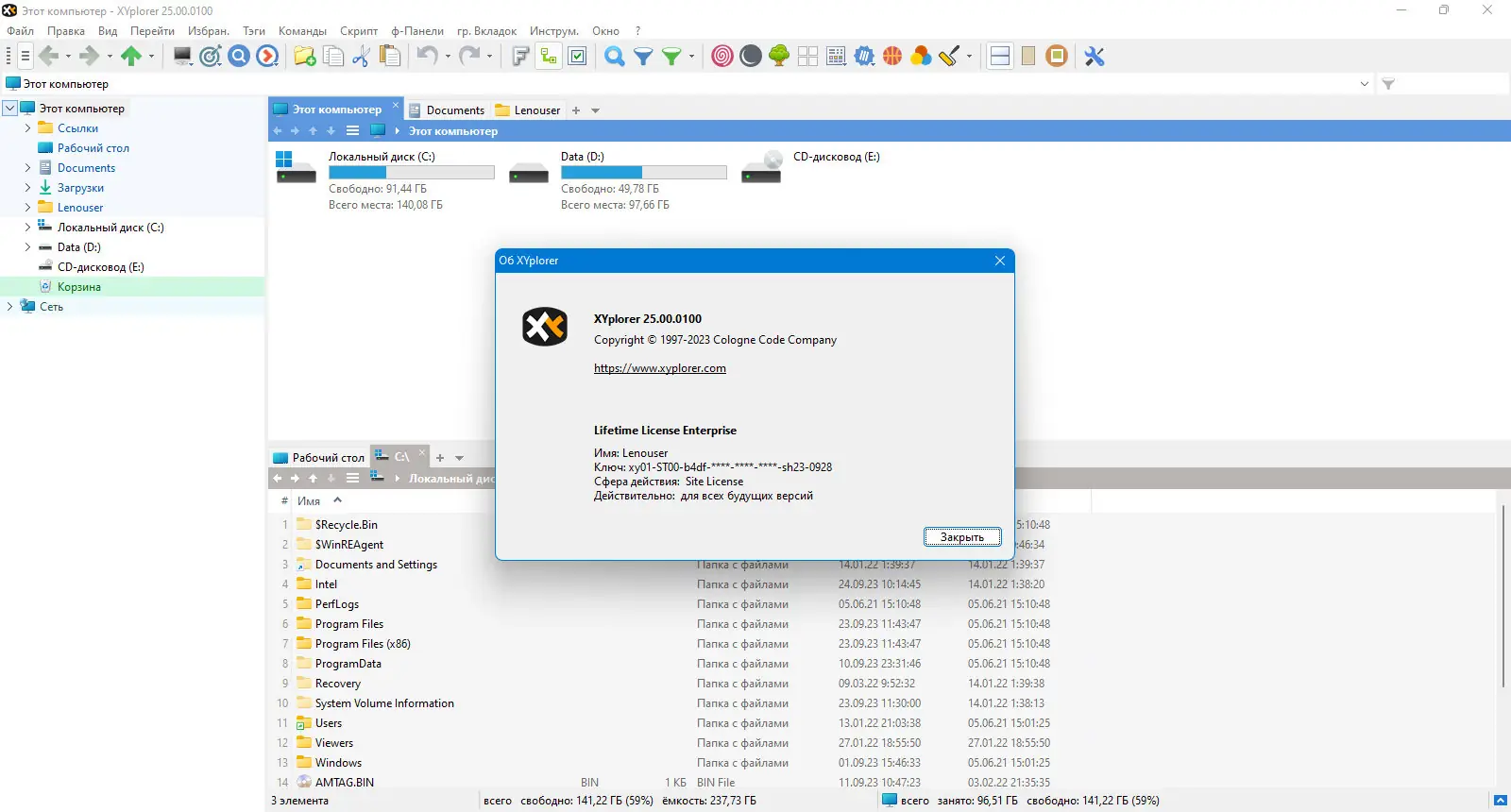Add a new tab in the top pane
This screenshot has height=812, width=1511.
pyautogui.click(x=576, y=110)
